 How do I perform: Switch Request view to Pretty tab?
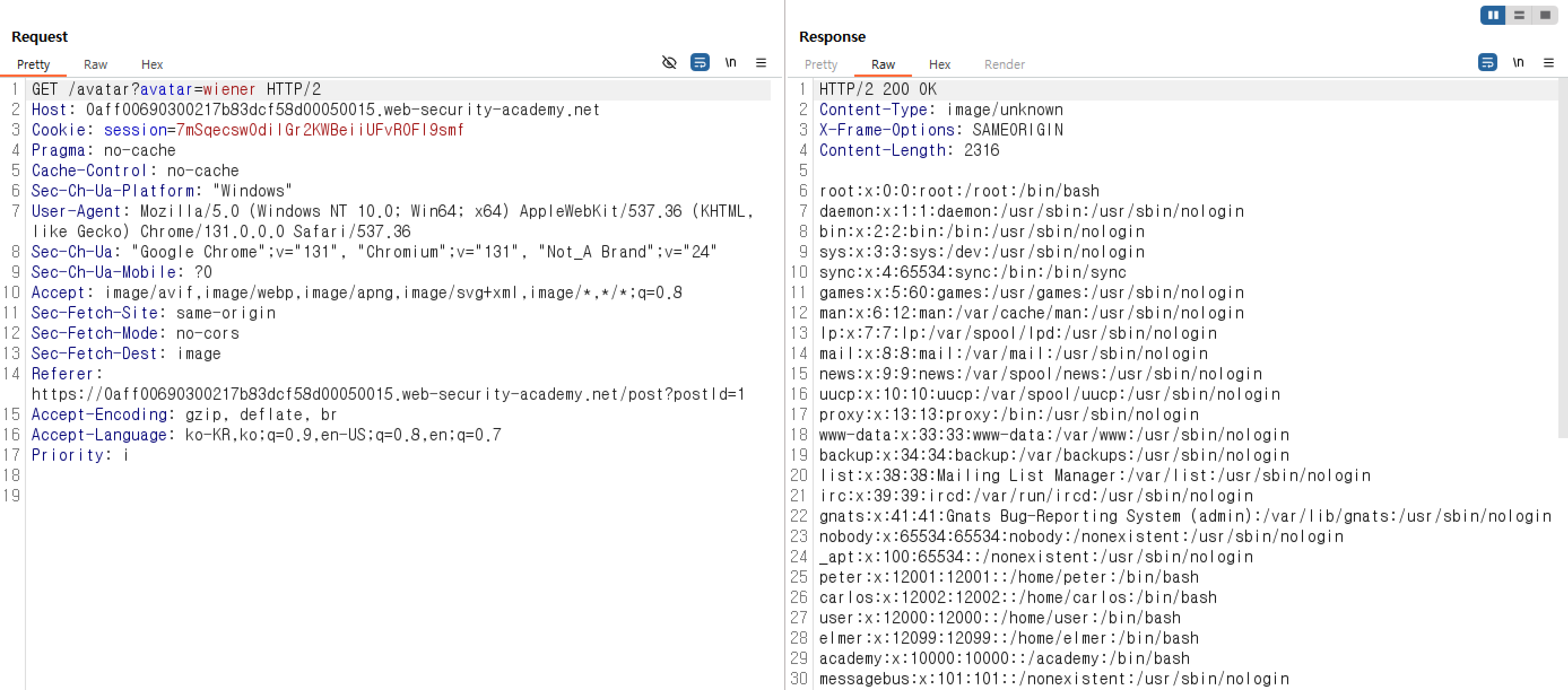tap(33, 64)
